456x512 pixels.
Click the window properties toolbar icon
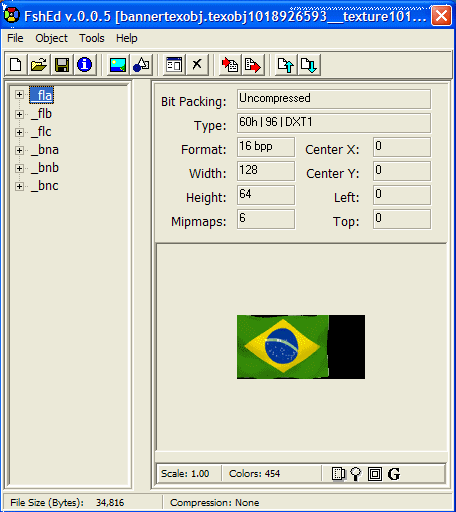click(x=174, y=65)
